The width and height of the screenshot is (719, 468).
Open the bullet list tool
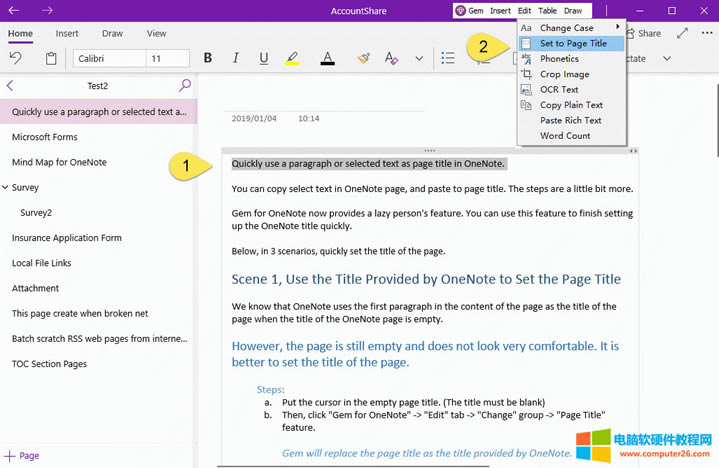coord(449,59)
